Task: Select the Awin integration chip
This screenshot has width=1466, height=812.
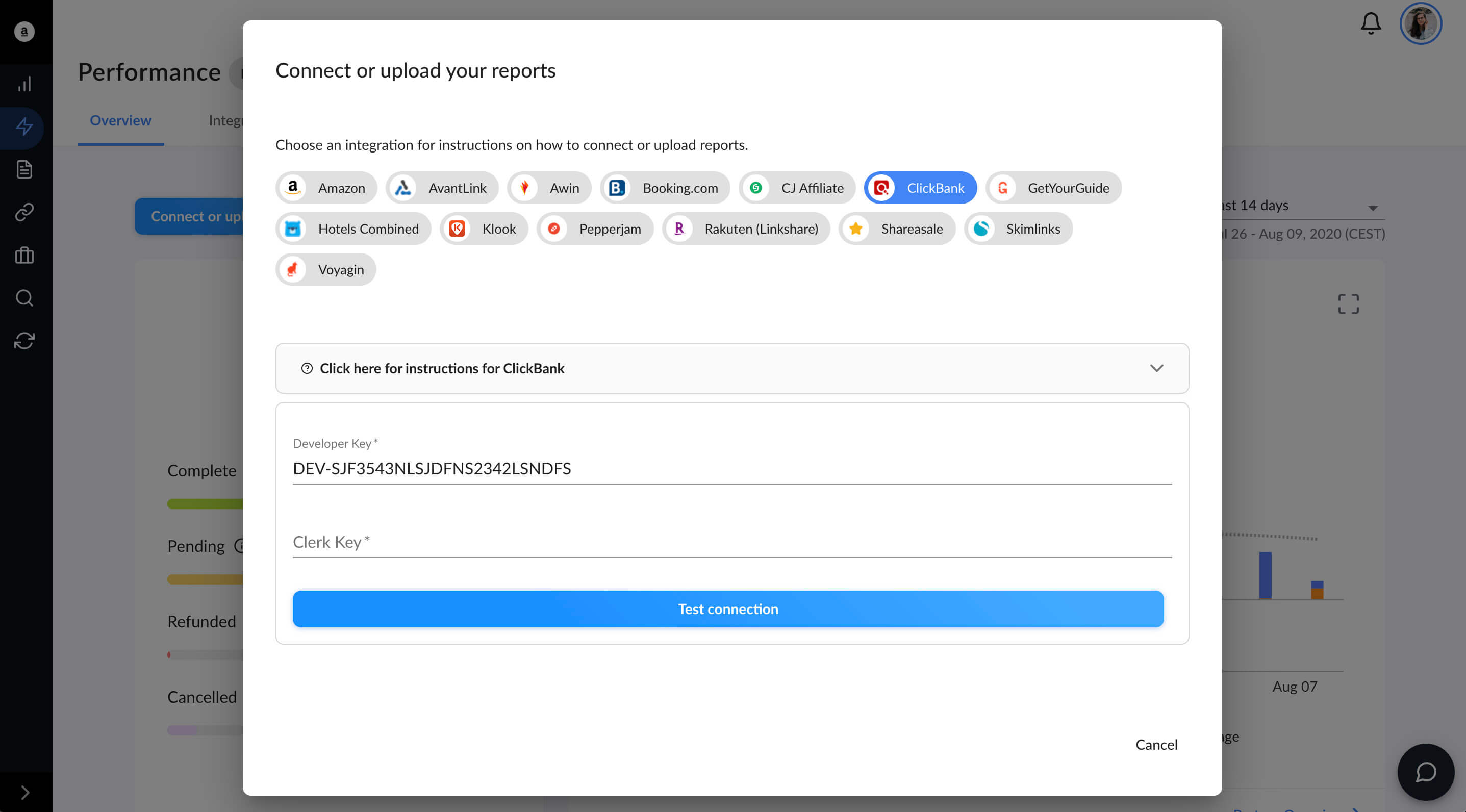Action: click(549, 188)
